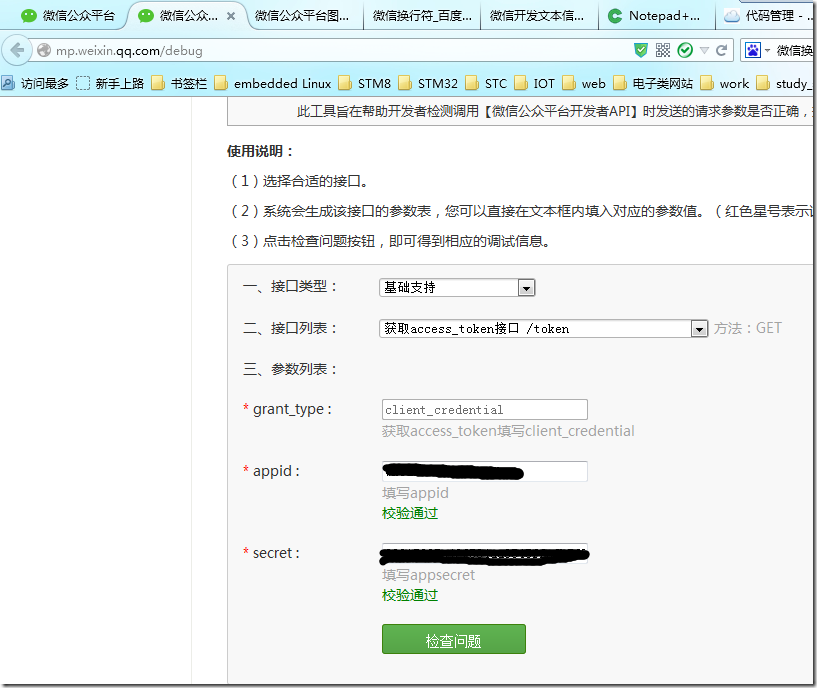Expand address bar history dropdown arrow

click(x=704, y=51)
